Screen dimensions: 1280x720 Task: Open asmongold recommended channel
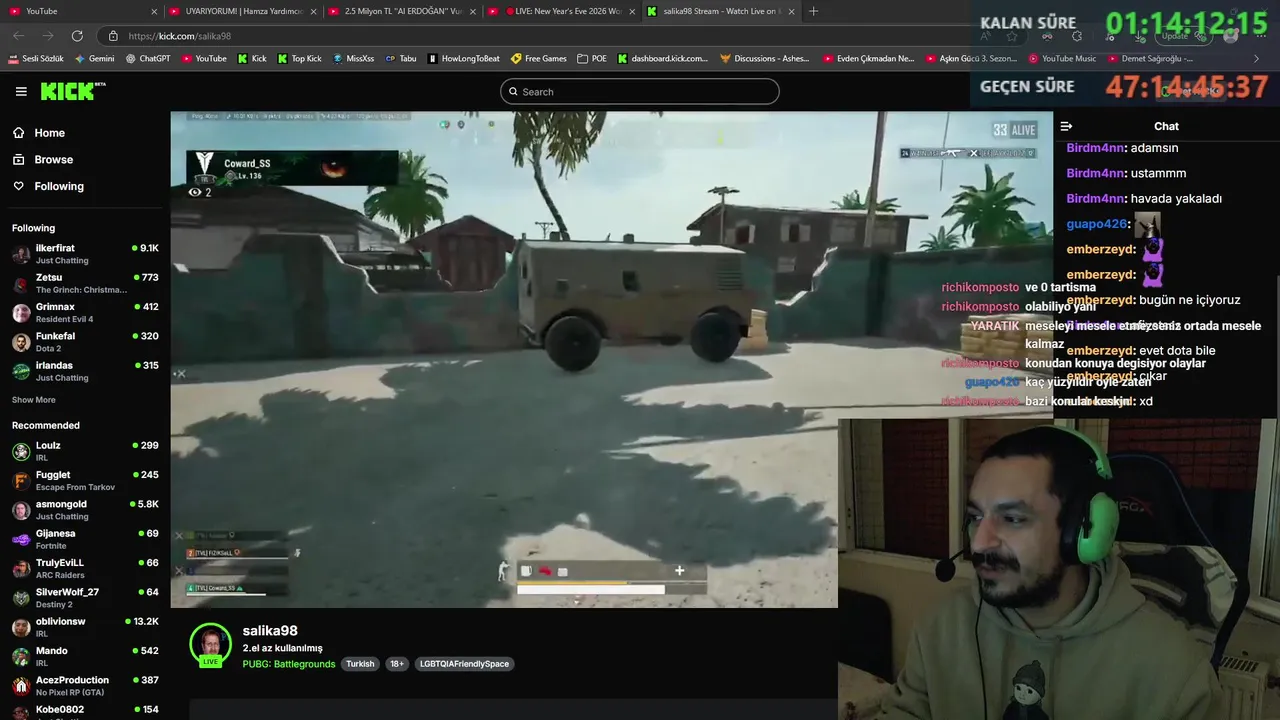[85, 510]
